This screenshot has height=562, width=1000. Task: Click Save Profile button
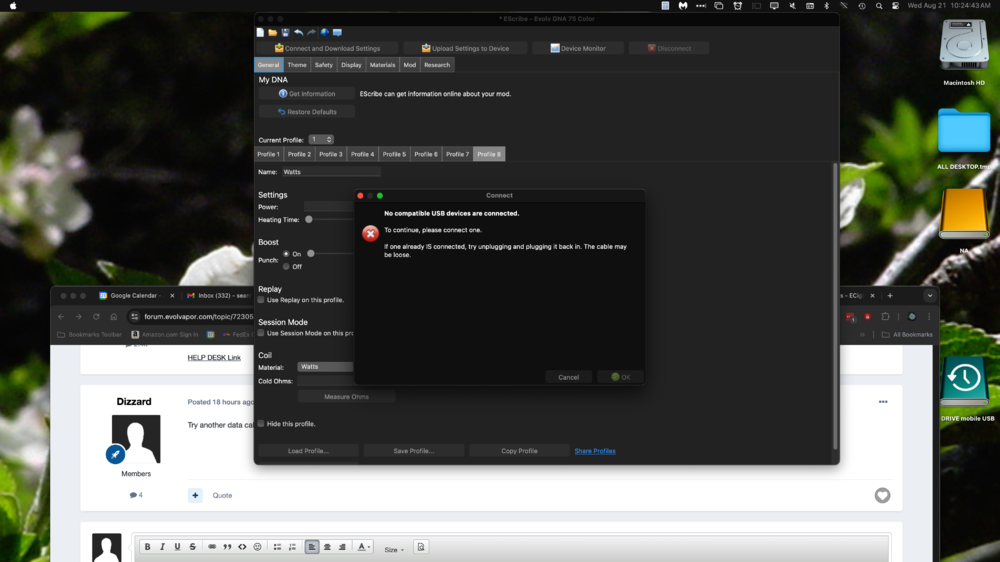pos(413,451)
